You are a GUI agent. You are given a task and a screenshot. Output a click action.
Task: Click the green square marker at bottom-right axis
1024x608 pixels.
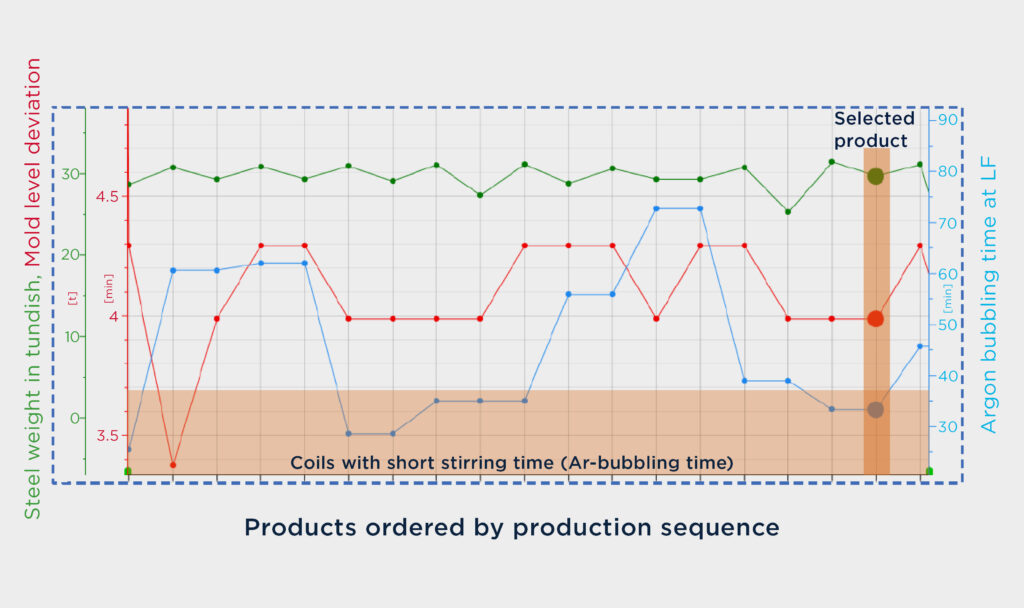(929, 471)
